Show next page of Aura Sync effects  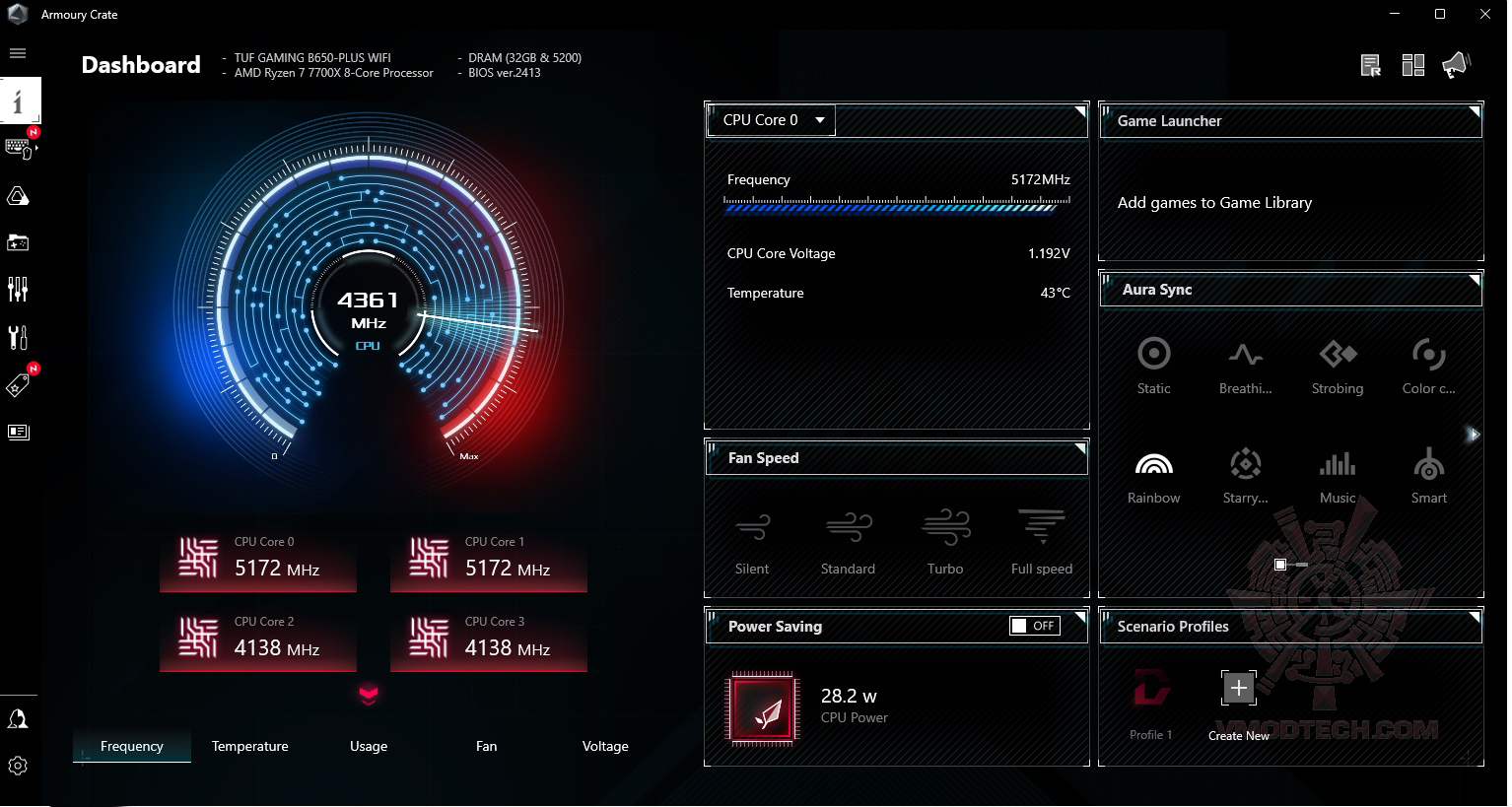(1474, 435)
